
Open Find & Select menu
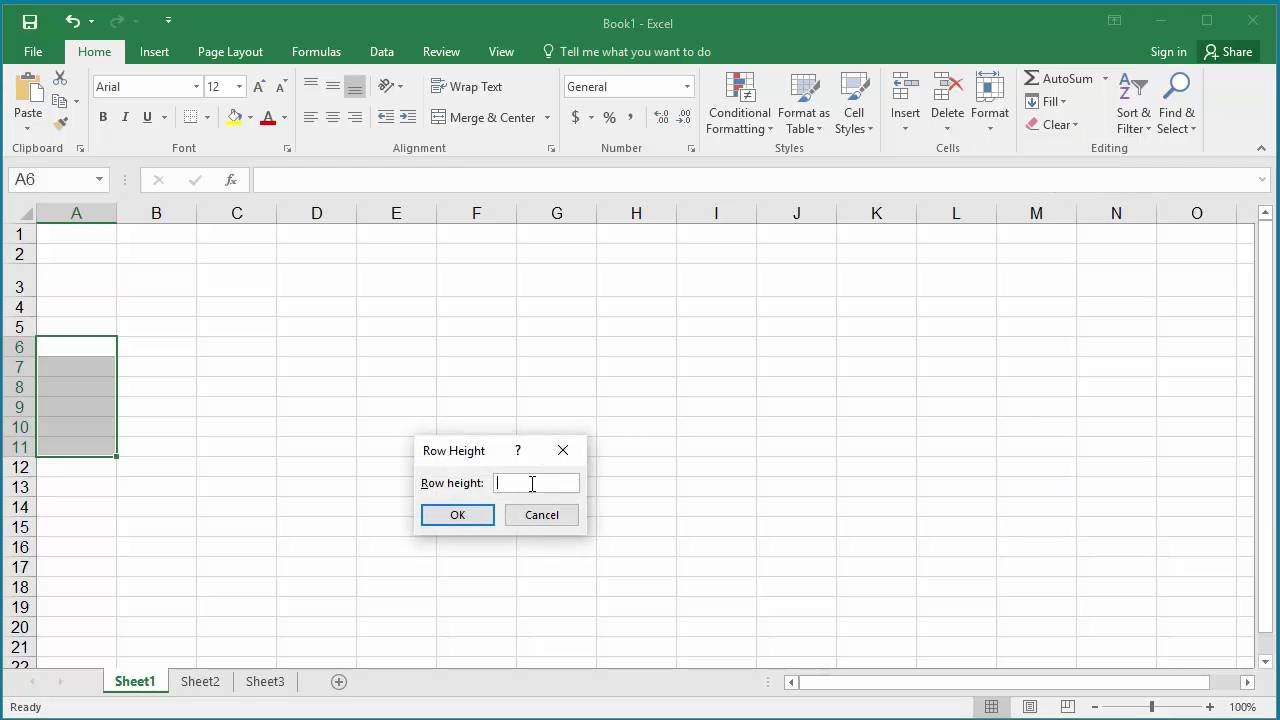tap(1177, 104)
